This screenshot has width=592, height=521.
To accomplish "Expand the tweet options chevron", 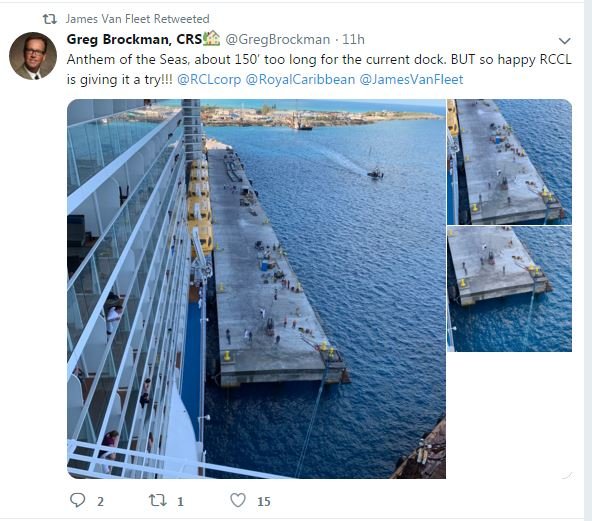I will point(564,40).
